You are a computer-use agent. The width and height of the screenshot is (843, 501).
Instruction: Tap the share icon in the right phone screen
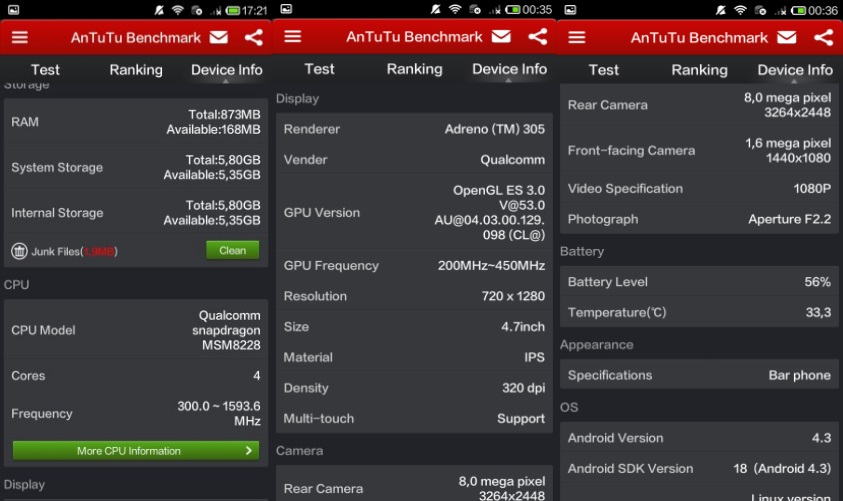click(x=823, y=38)
